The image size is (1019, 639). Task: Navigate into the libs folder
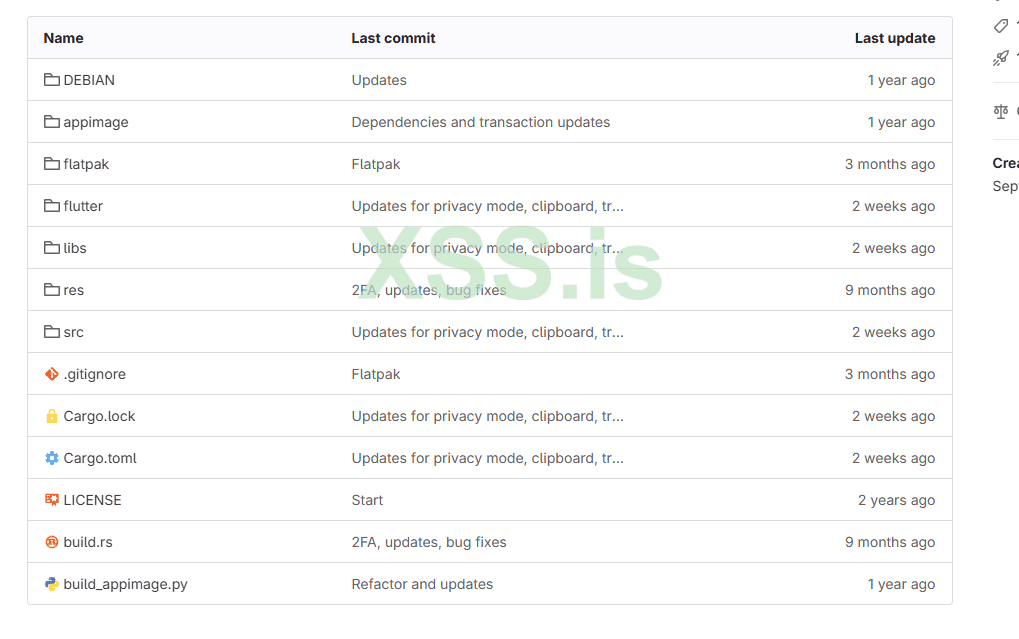click(x=75, y=248)
